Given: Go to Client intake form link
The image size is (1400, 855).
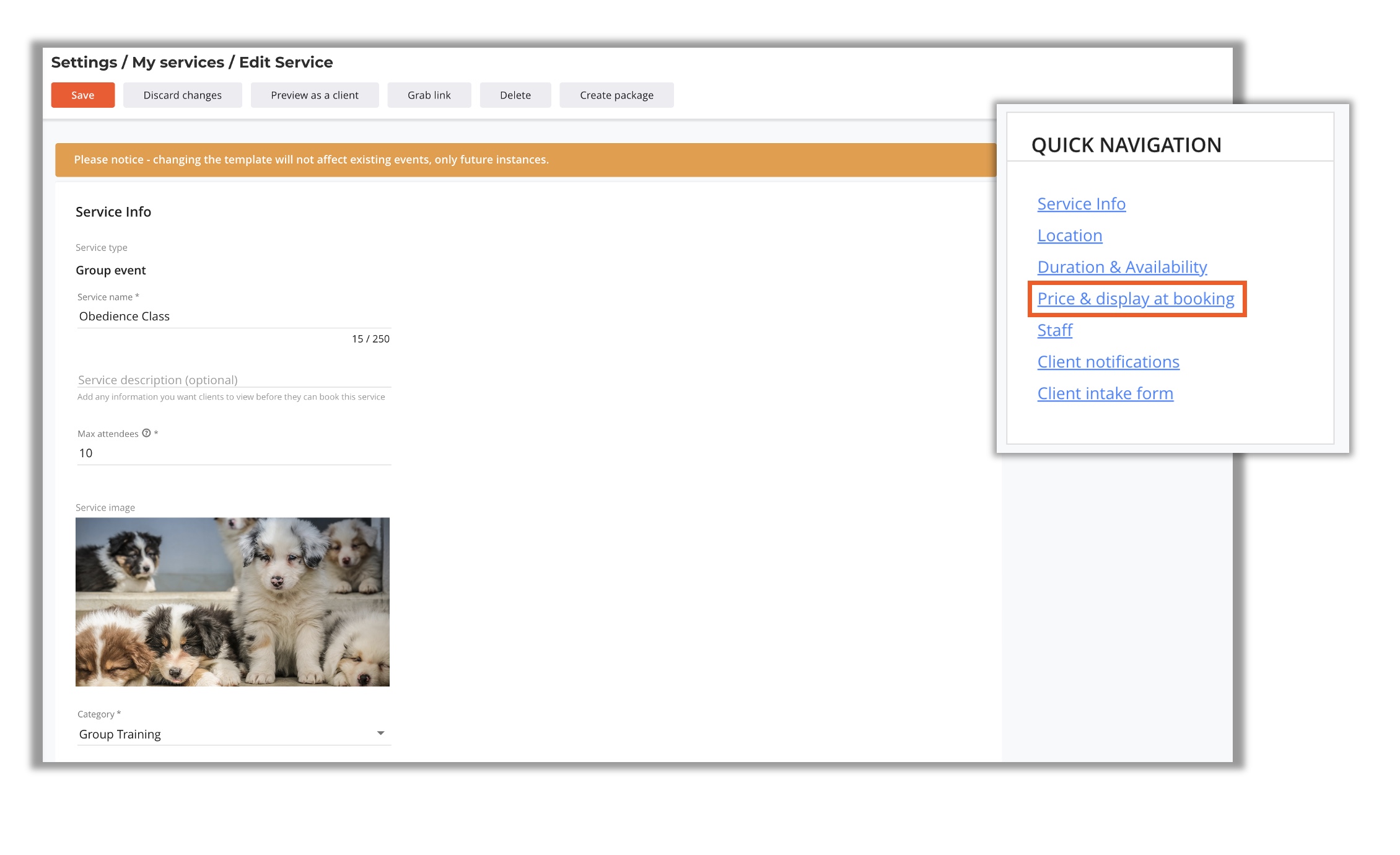Looking at the screenshot, I should (x=1105, y=393).
